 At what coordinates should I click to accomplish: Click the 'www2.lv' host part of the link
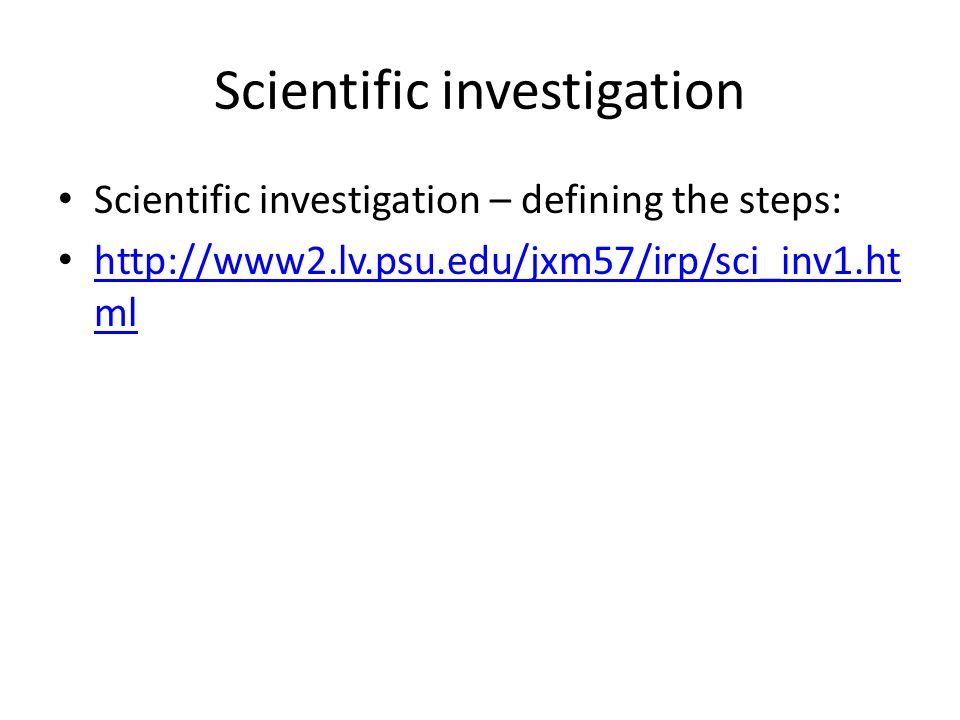coord(292,262)
